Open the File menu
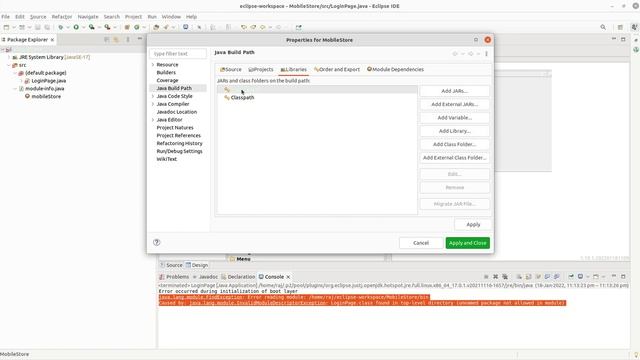This screenshot has height=360, width=640. pos(5,17)
